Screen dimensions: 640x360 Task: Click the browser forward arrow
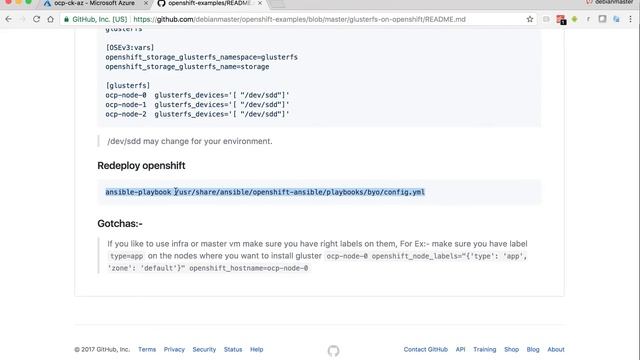[x=22, y=19]
